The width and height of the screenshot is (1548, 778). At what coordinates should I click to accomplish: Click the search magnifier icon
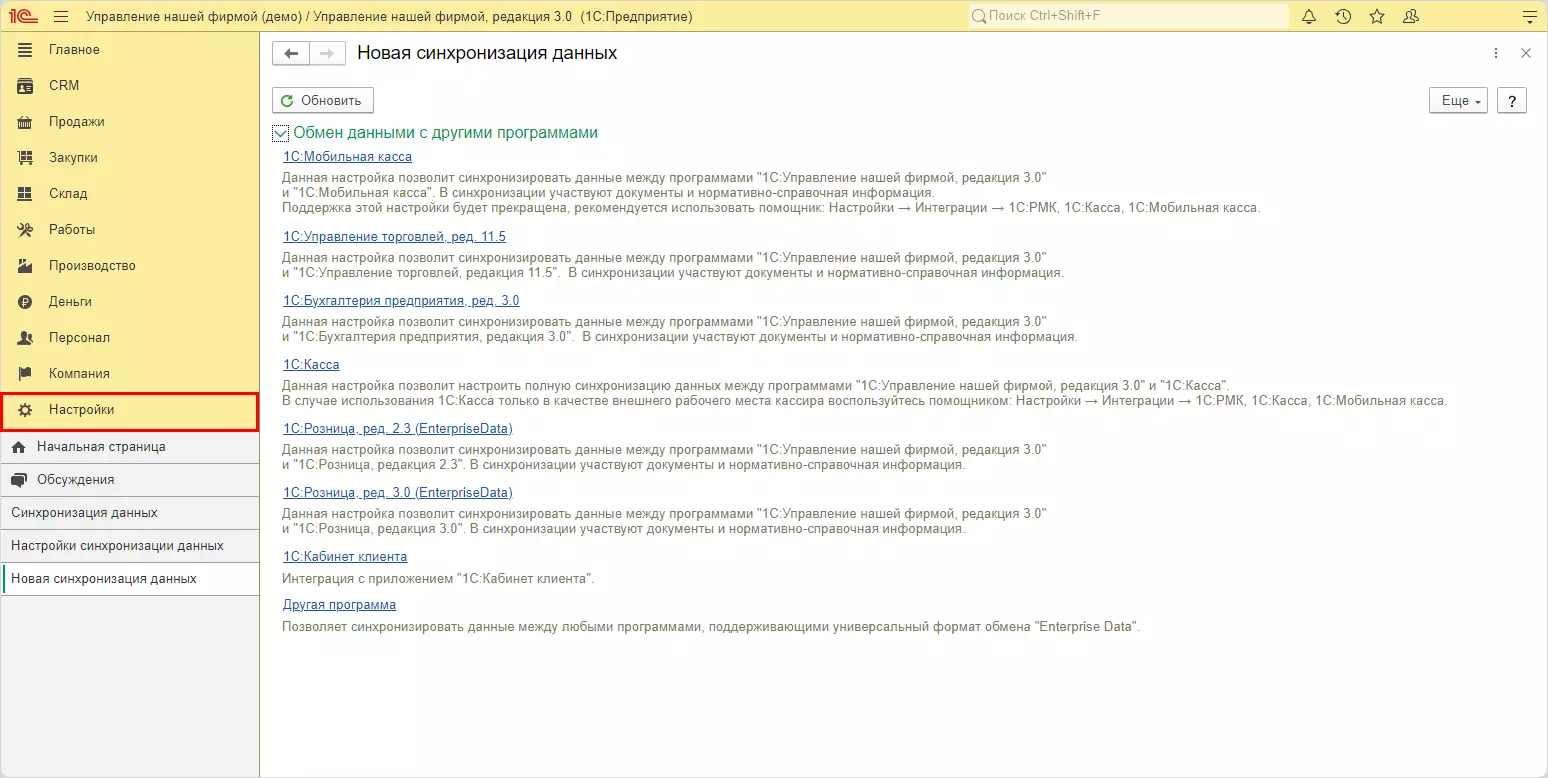click(x=979, y=16)
